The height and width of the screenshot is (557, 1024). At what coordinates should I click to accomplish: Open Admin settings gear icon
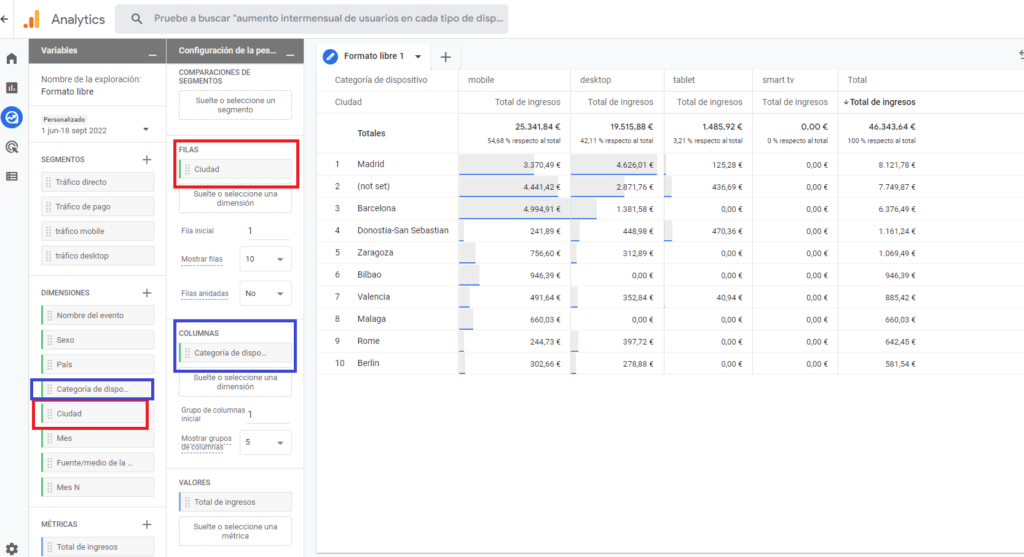(12, 549)
